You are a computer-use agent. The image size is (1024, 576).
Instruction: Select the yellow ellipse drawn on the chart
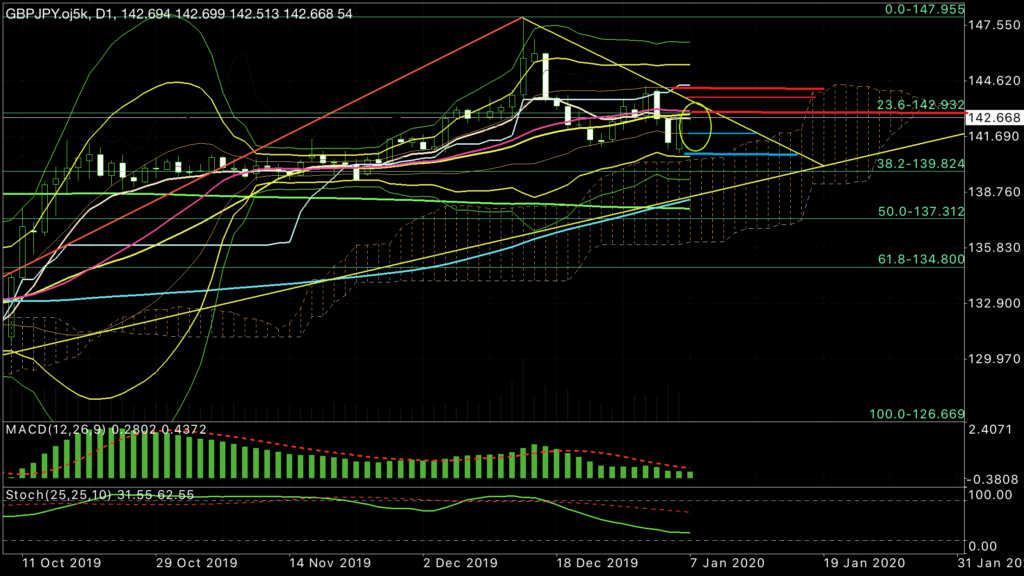pos(696,127)
